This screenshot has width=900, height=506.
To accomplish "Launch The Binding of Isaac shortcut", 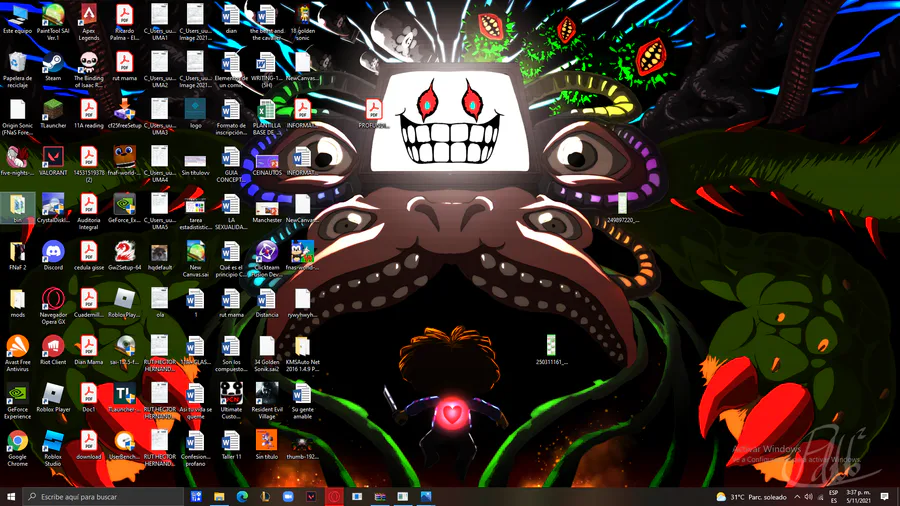I will [x=88, y=71].
